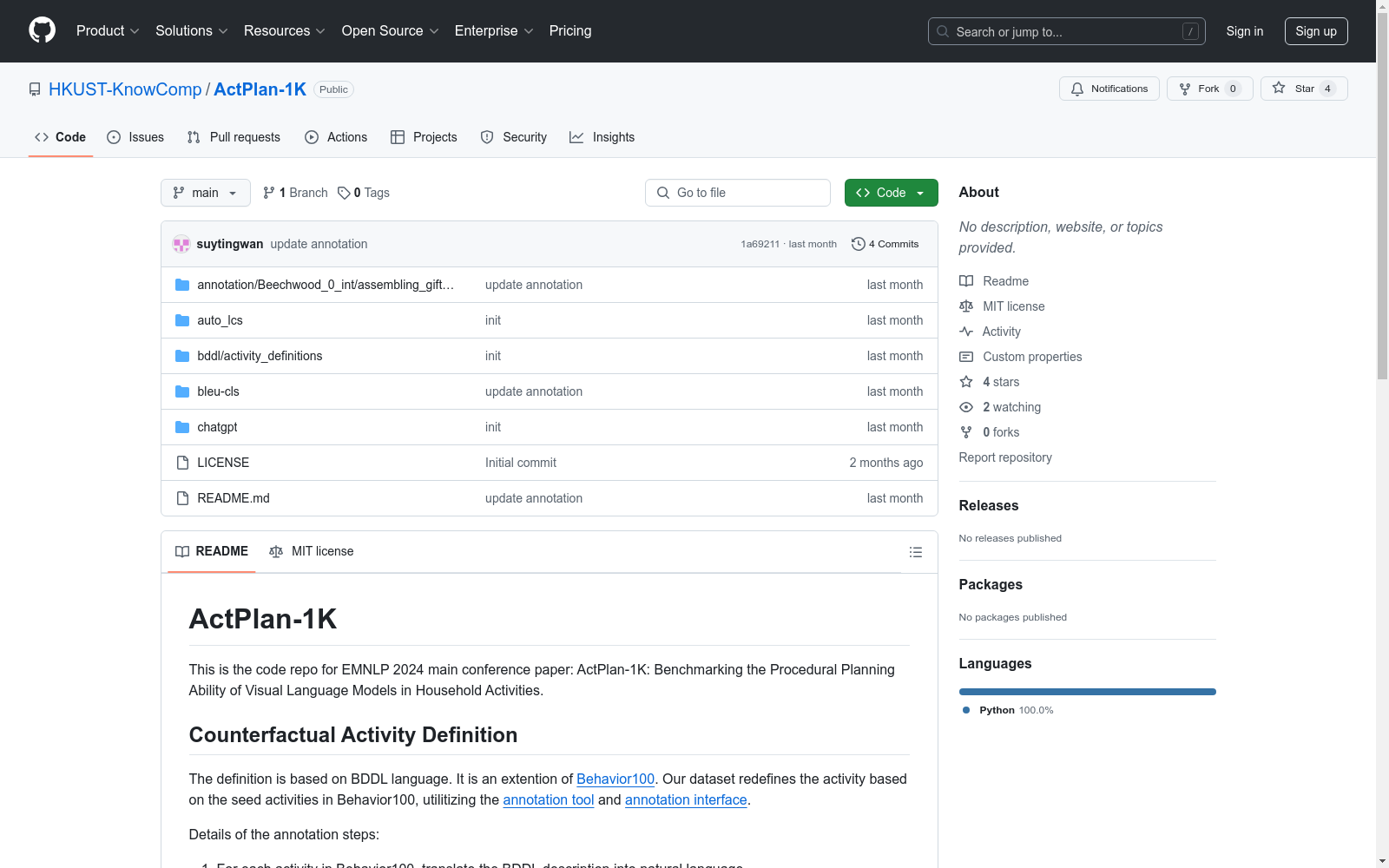The width and height of the screenshot is (1389, 868).
Task: Click the scales icon beside MIT license in About
Action: (x=966, y=306)
